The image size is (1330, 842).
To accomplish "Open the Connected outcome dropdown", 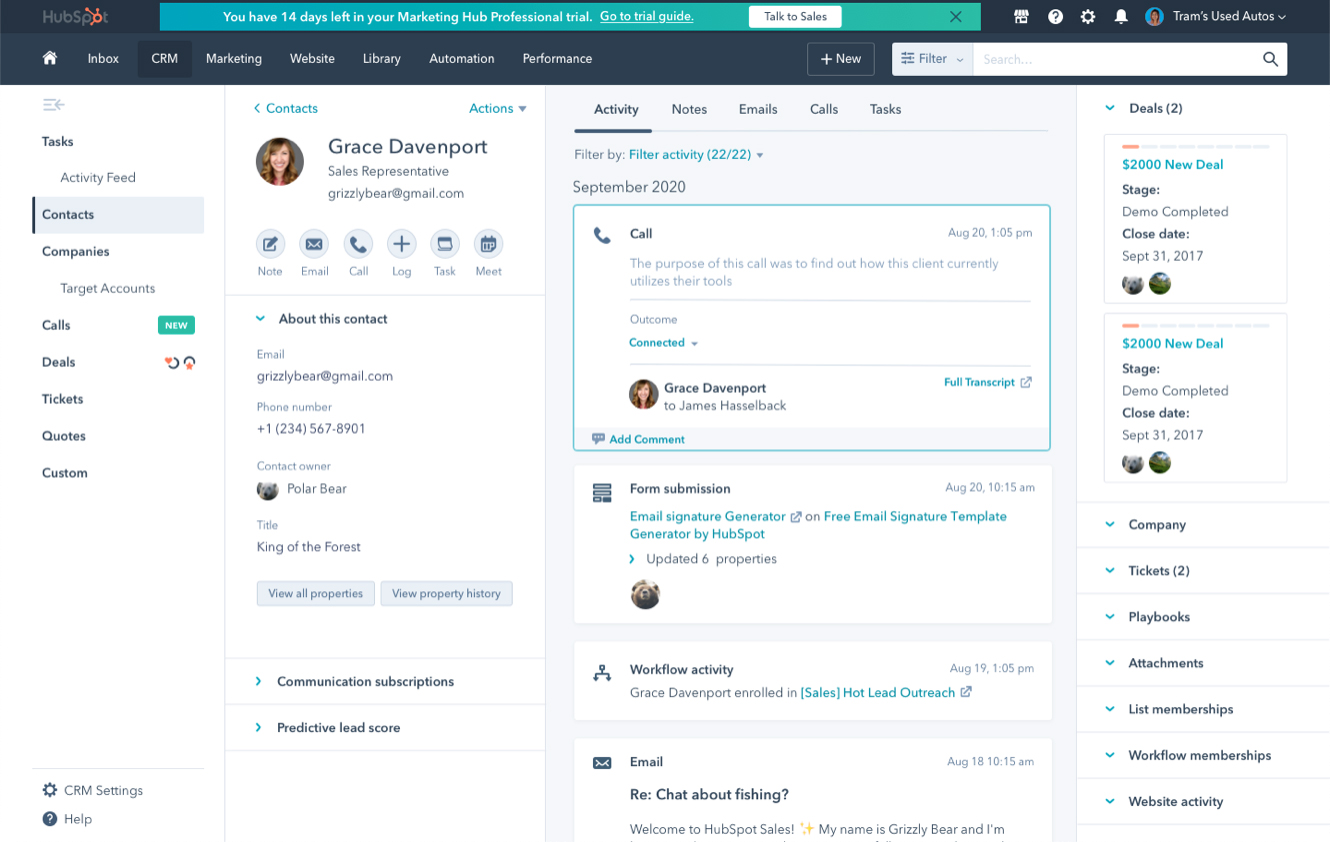I will [663, 343].
